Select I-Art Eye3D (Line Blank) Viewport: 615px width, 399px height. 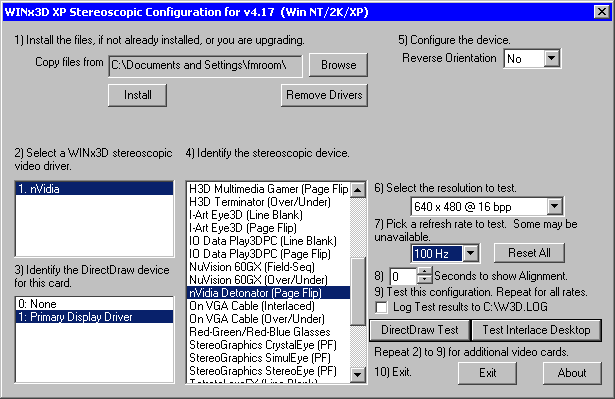(268, 215)
